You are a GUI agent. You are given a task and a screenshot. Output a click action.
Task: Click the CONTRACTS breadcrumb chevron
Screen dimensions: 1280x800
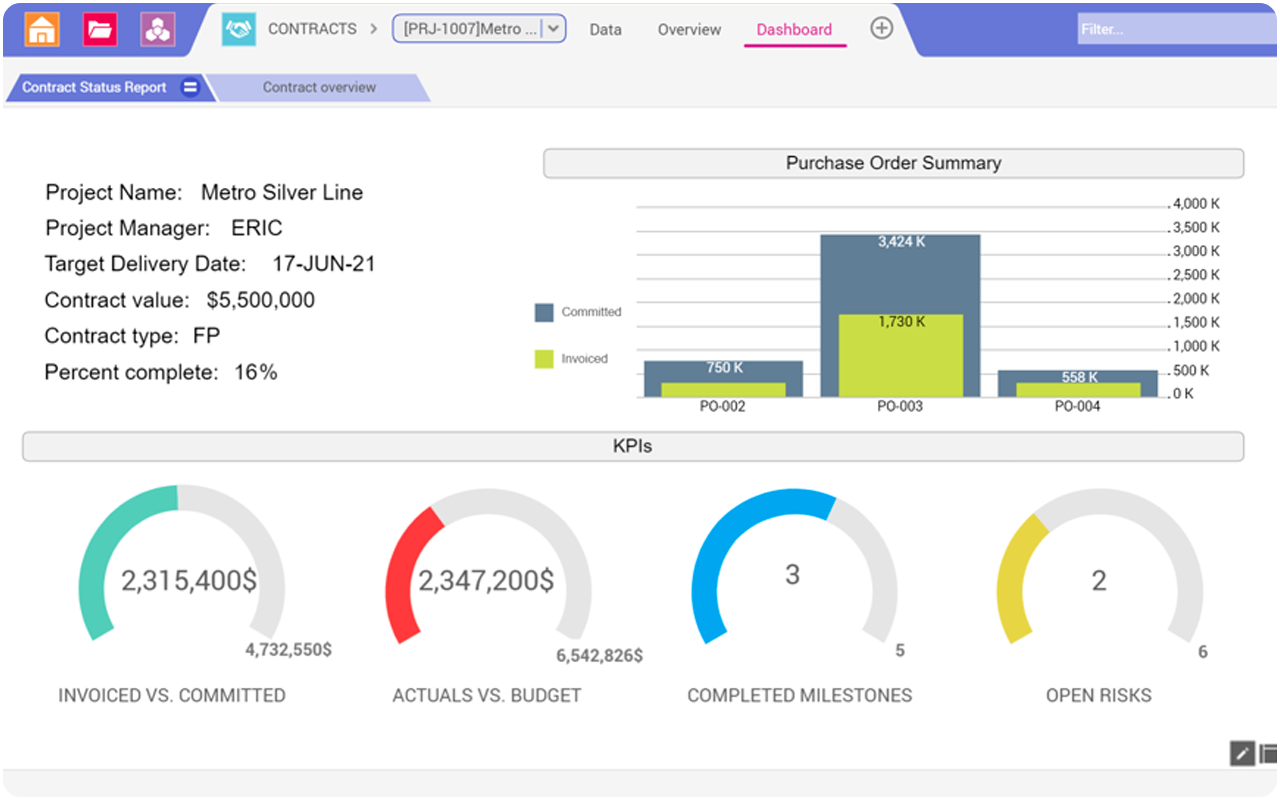pyautogui.click(x=375, y=29)
